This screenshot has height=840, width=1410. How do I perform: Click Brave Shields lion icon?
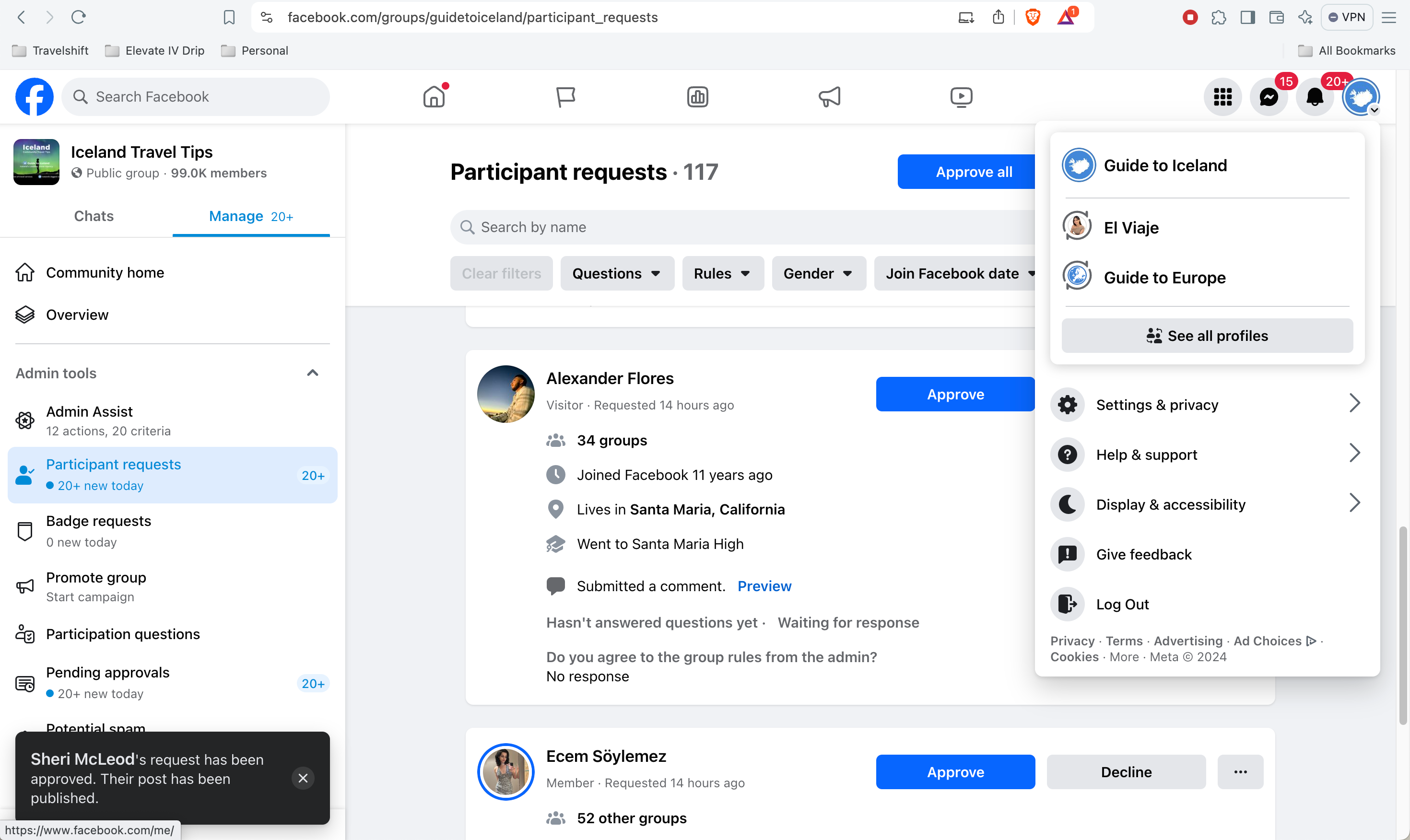(x=1033, y=17)
